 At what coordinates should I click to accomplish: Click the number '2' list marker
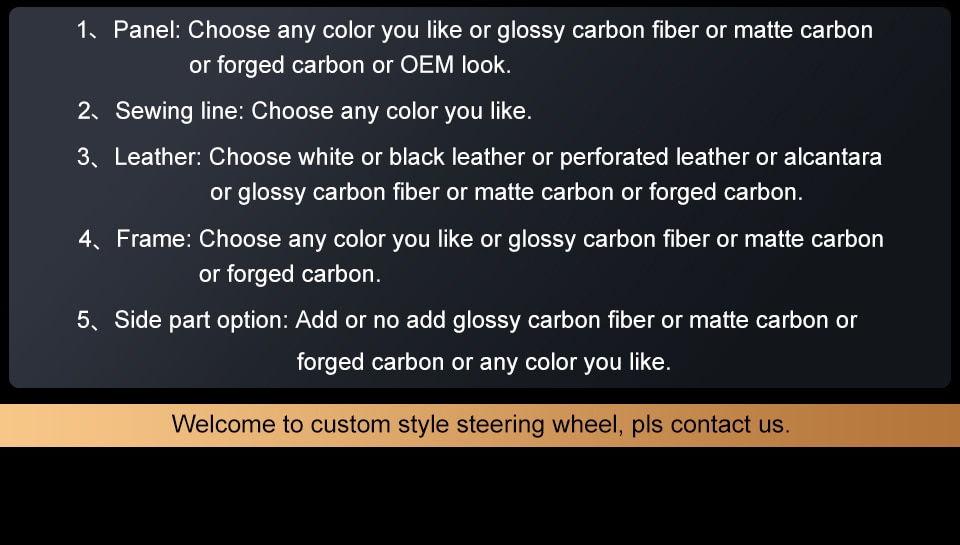click(84, 111)
